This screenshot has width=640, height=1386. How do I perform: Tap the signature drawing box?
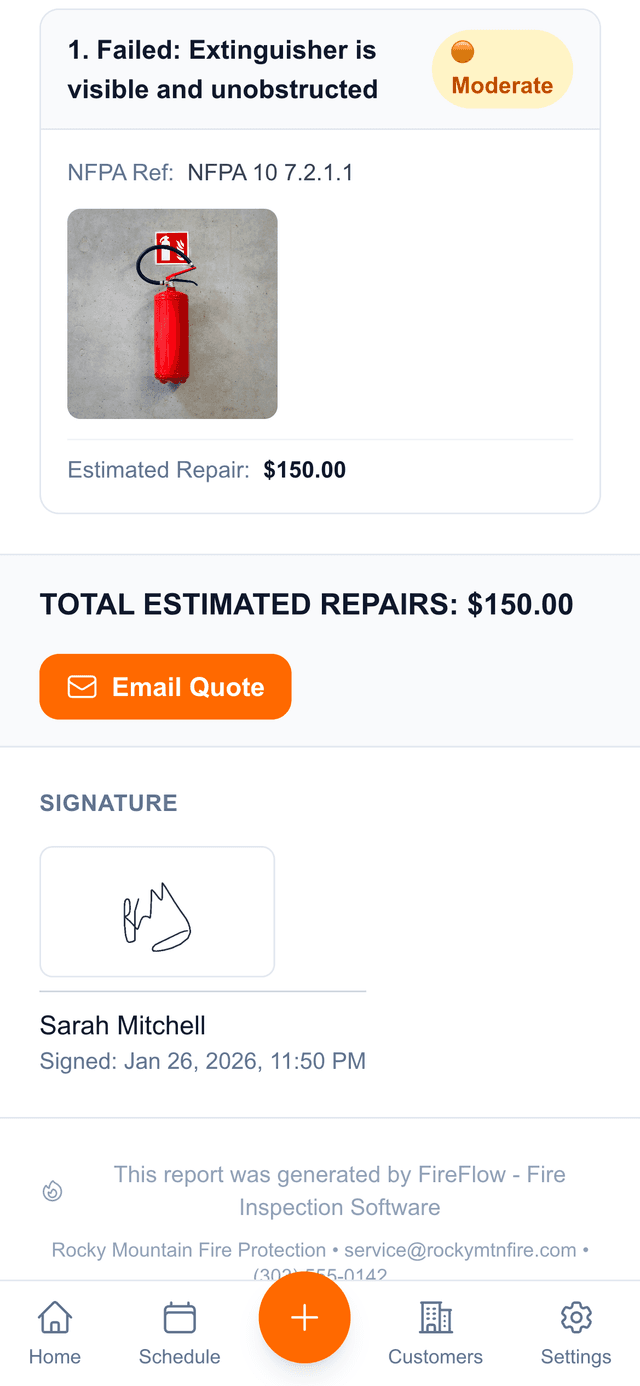click(x=157, y=911)
